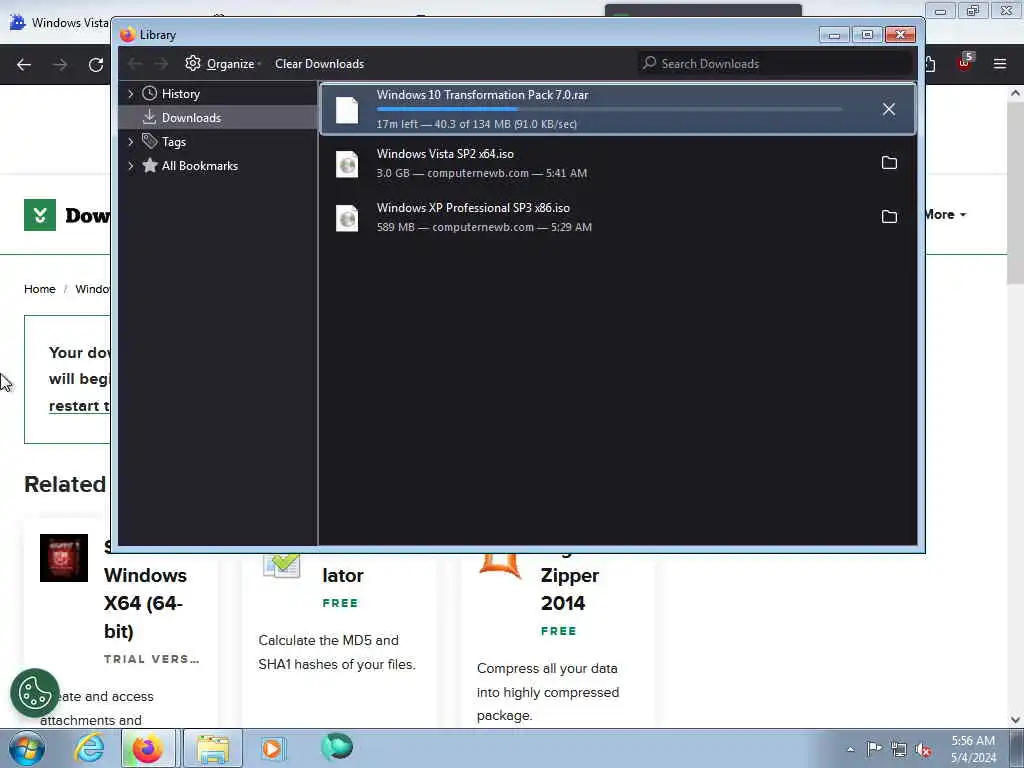Click the Transformation Pack rar file icon
The width and height of the screenshot is (1024, 768).
point(347,110)
